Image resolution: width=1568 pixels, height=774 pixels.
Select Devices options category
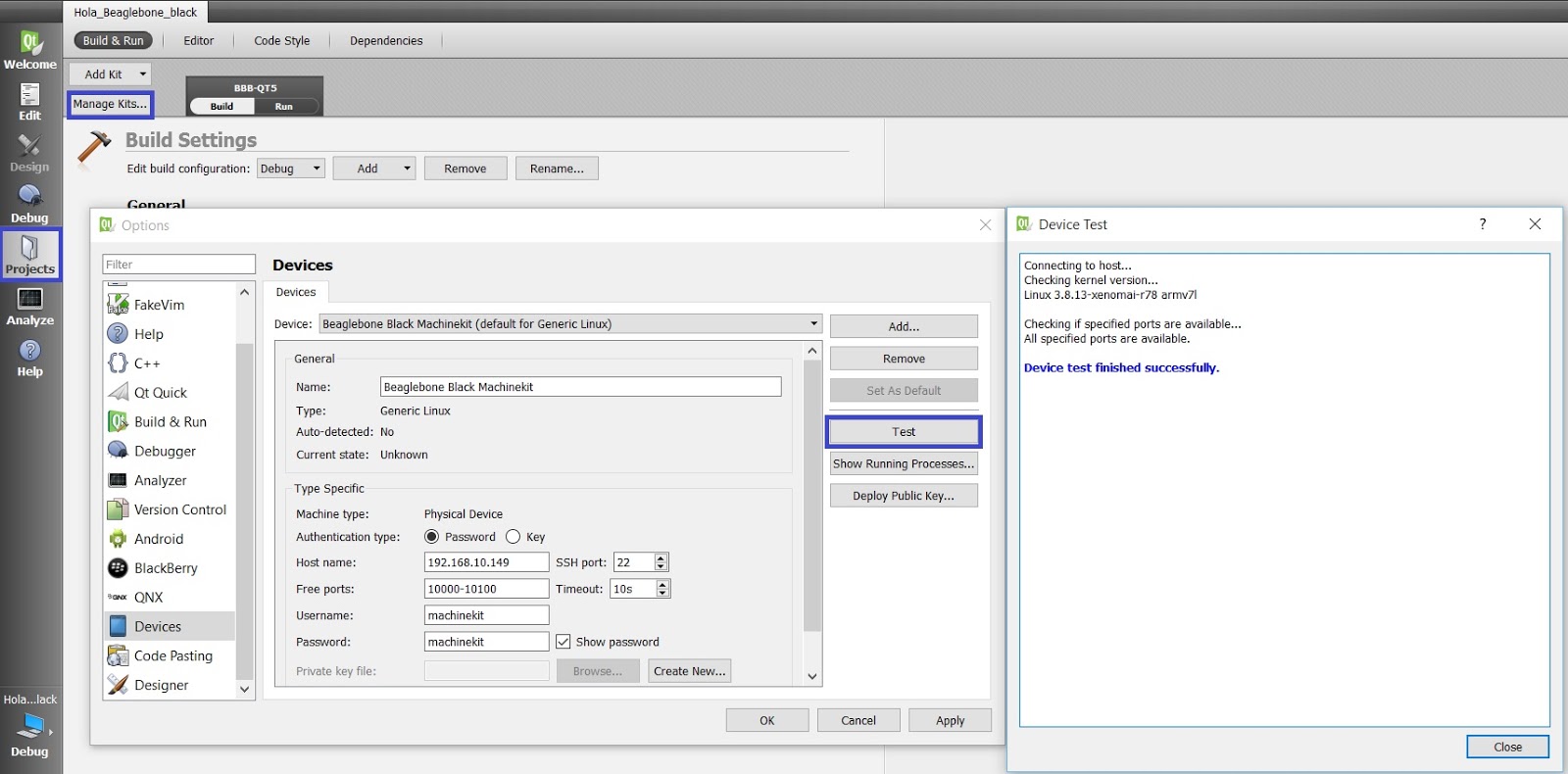[170, 627]
